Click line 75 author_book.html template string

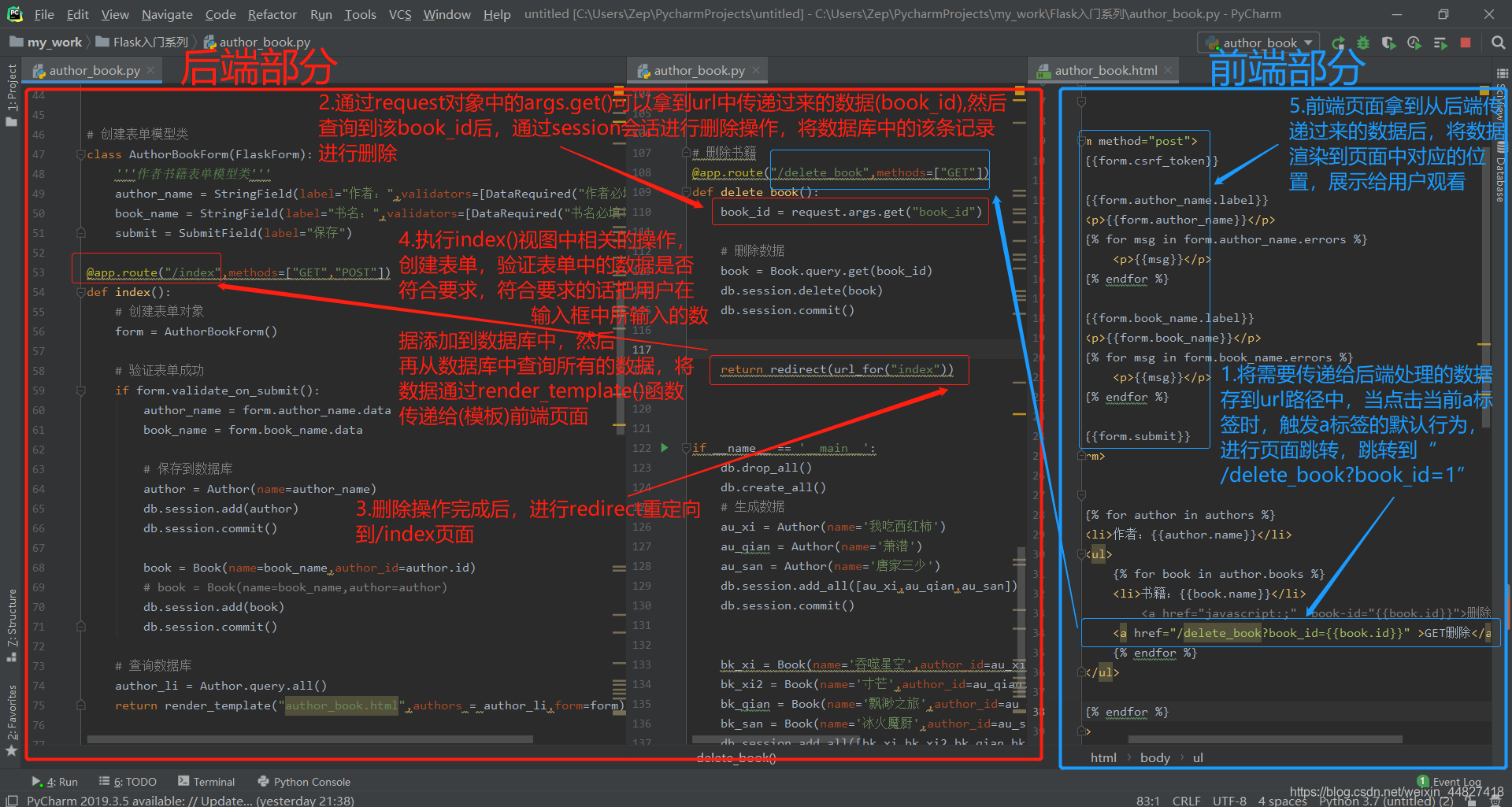pos(342,705)
